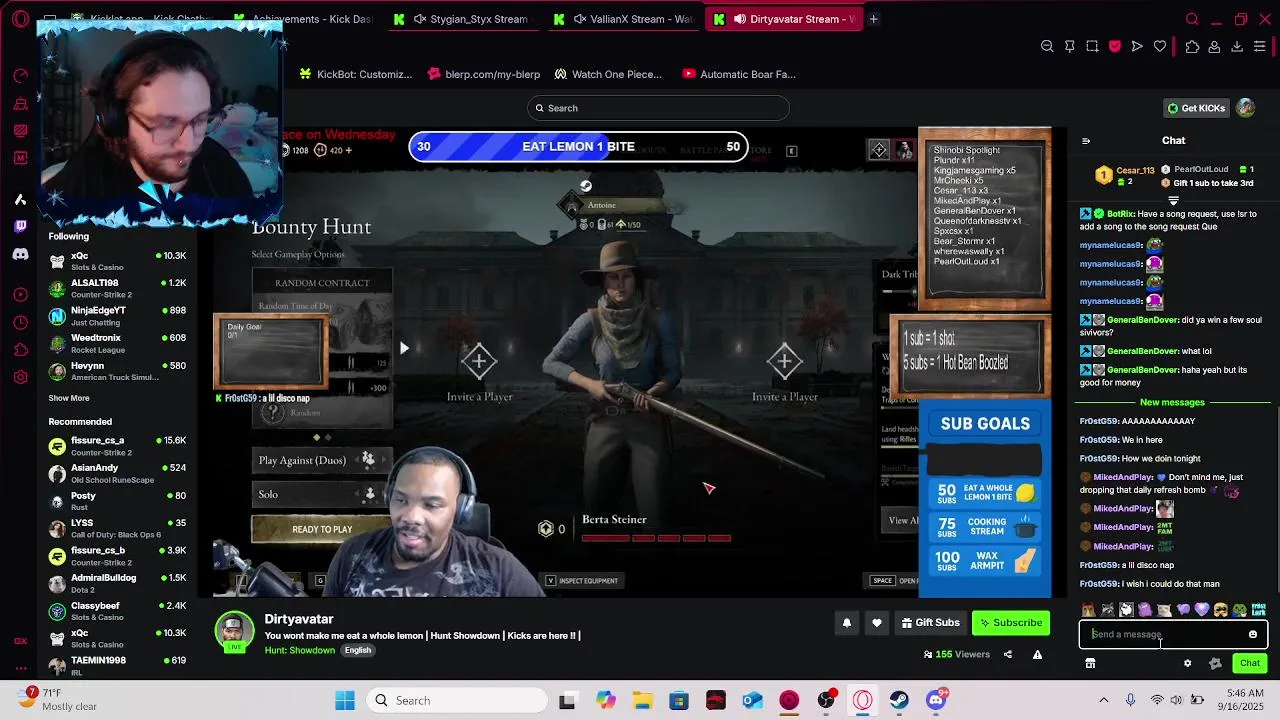Open xQc channel in Following list

point(117,260)
